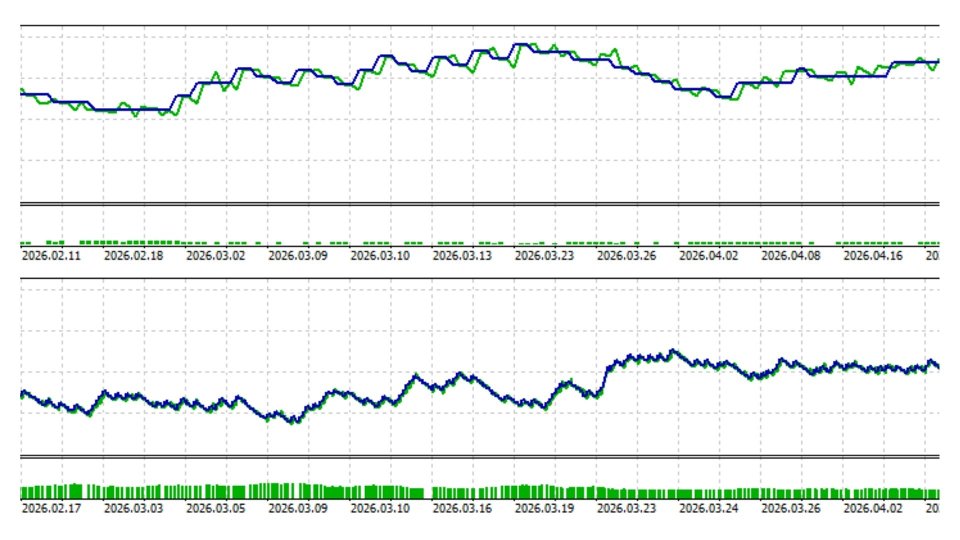Click the highest peak of upper equity curve
Viewport: 960px width, 540px height.
pyautogui.click(x=522, y=45)
